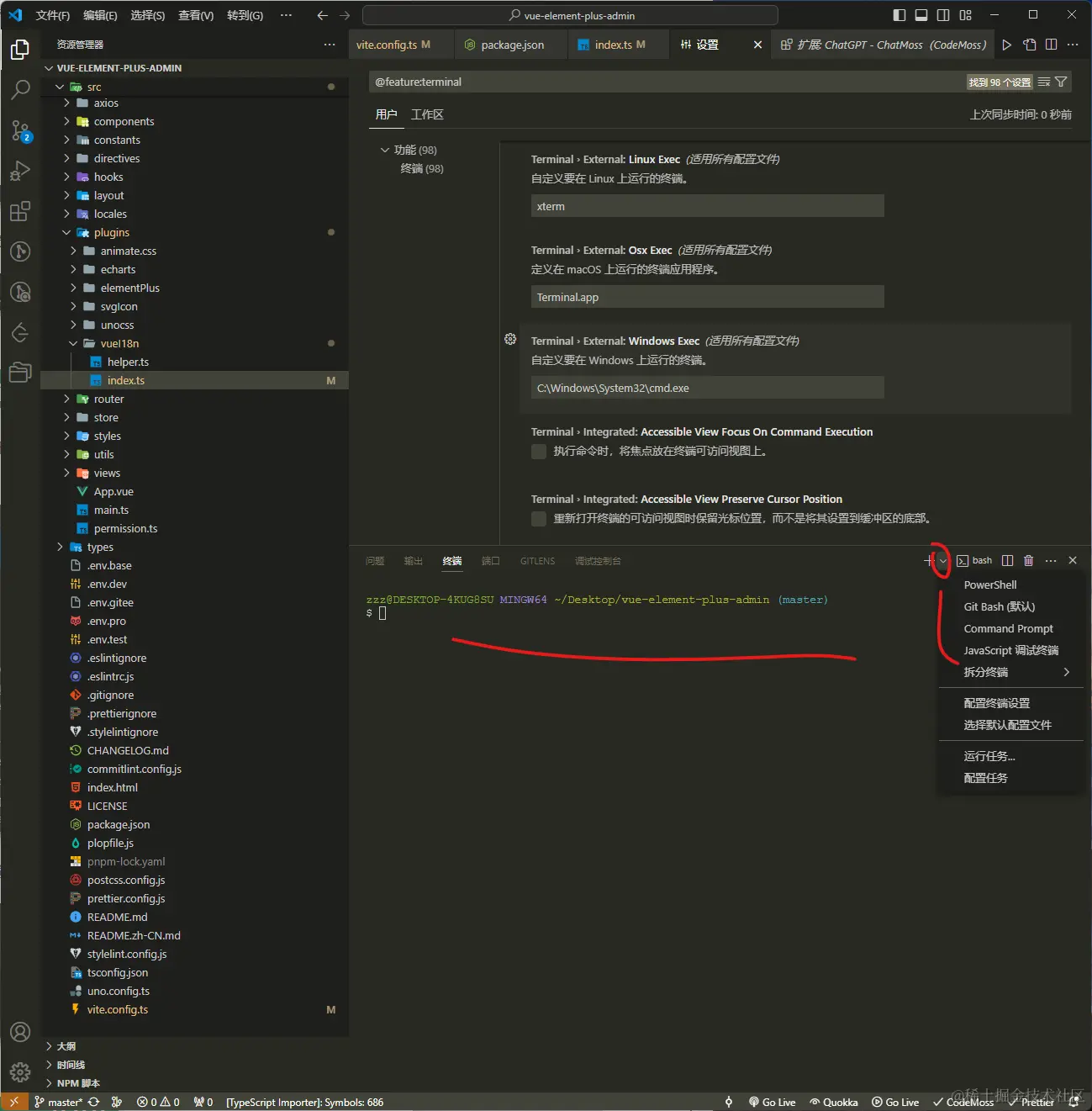1092x1111 pixels.
Task: Customize layout icon in title bar
Action: click(x=965, y=15)
